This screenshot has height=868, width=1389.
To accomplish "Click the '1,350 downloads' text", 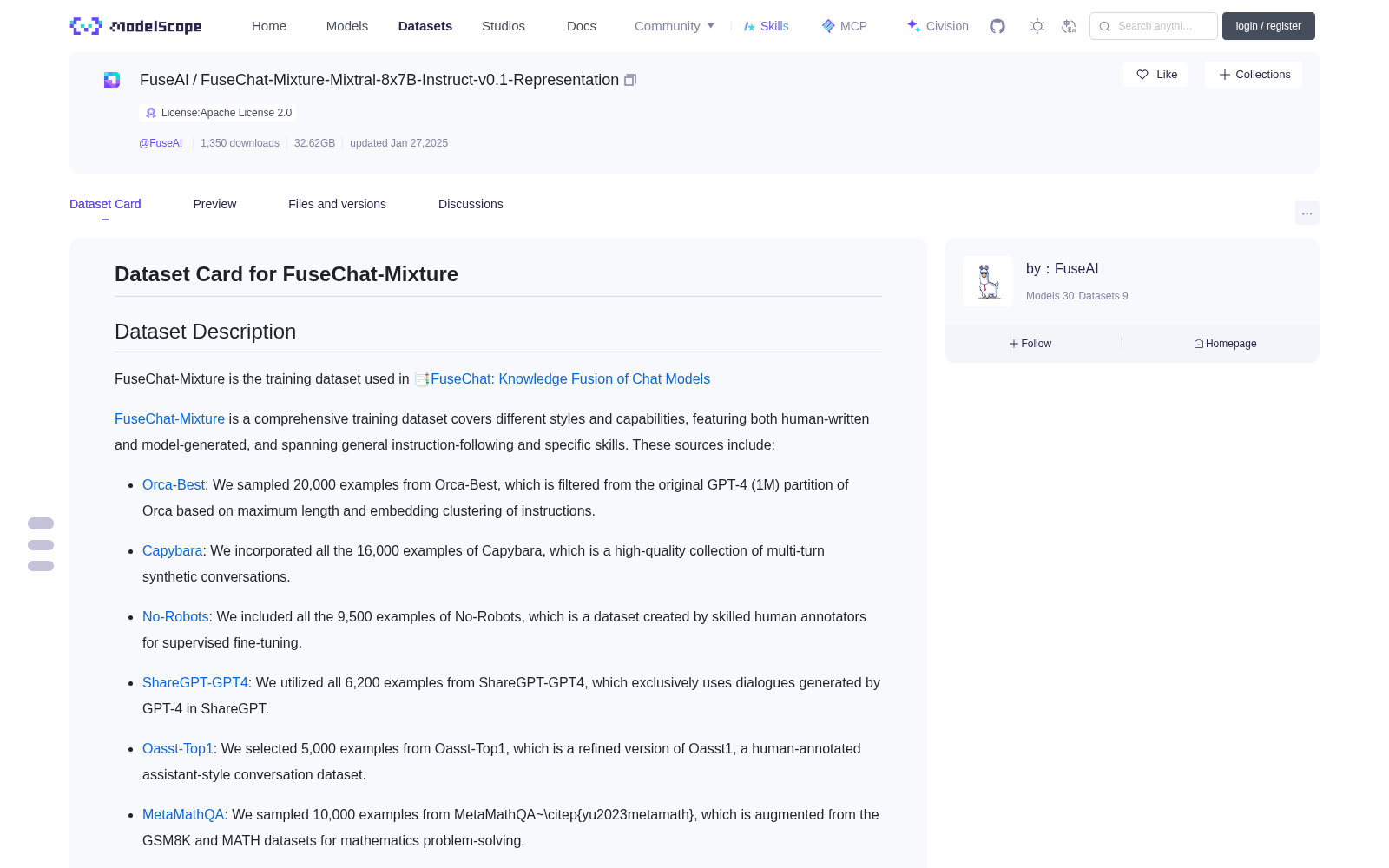I will click(x=240, y=143).
